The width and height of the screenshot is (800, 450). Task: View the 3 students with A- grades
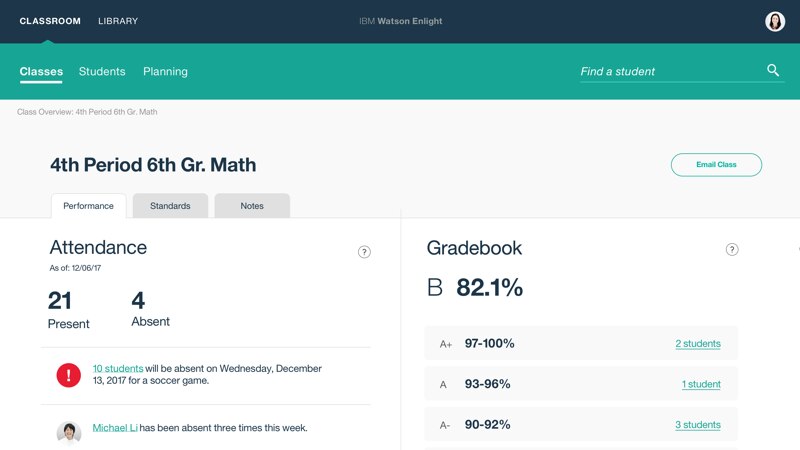697,425
